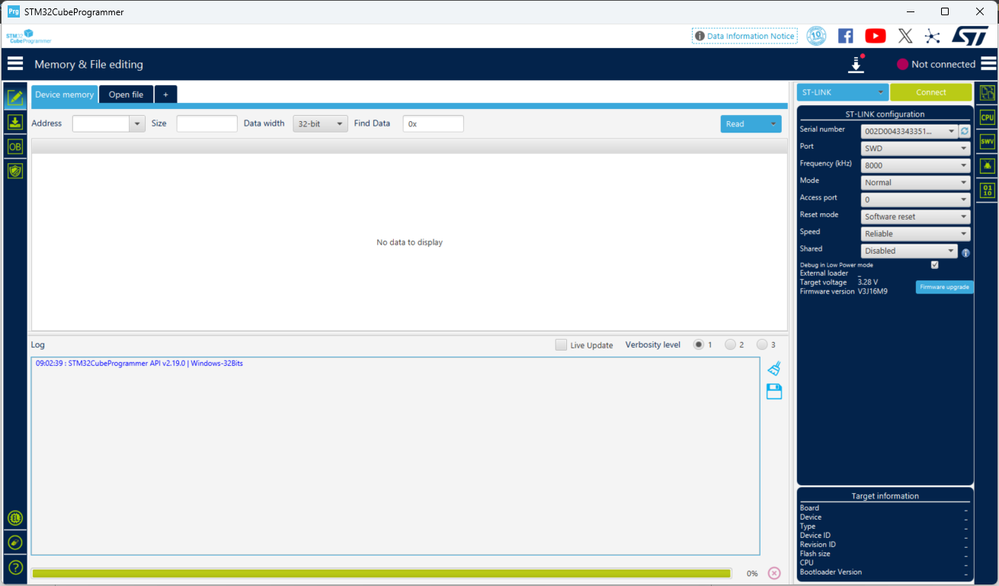Click the green progress bar

pos(381,573)
